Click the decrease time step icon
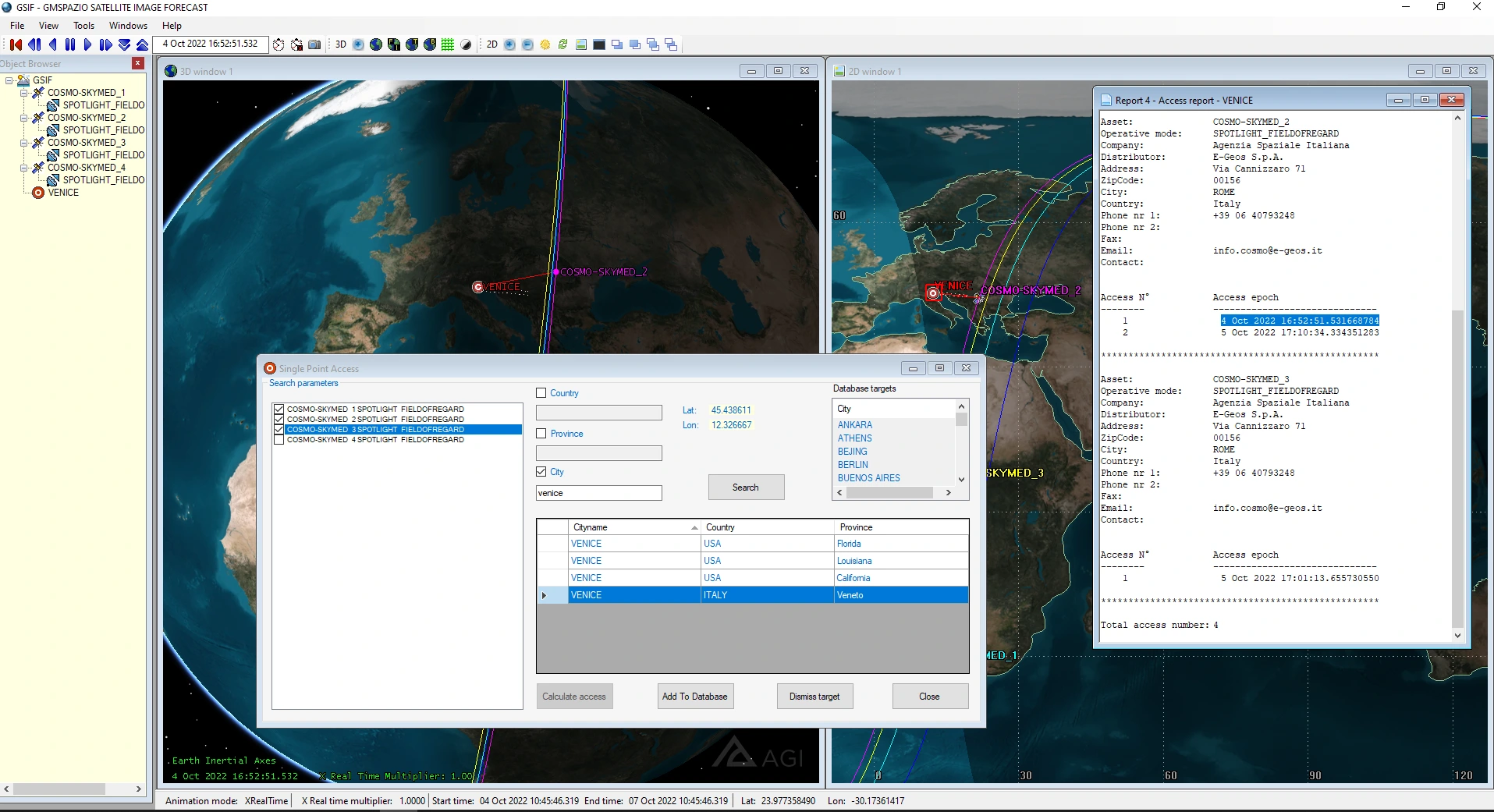The height and width of the screenshot is (812, 1494). pyautogui.click(x=124, y=44)
